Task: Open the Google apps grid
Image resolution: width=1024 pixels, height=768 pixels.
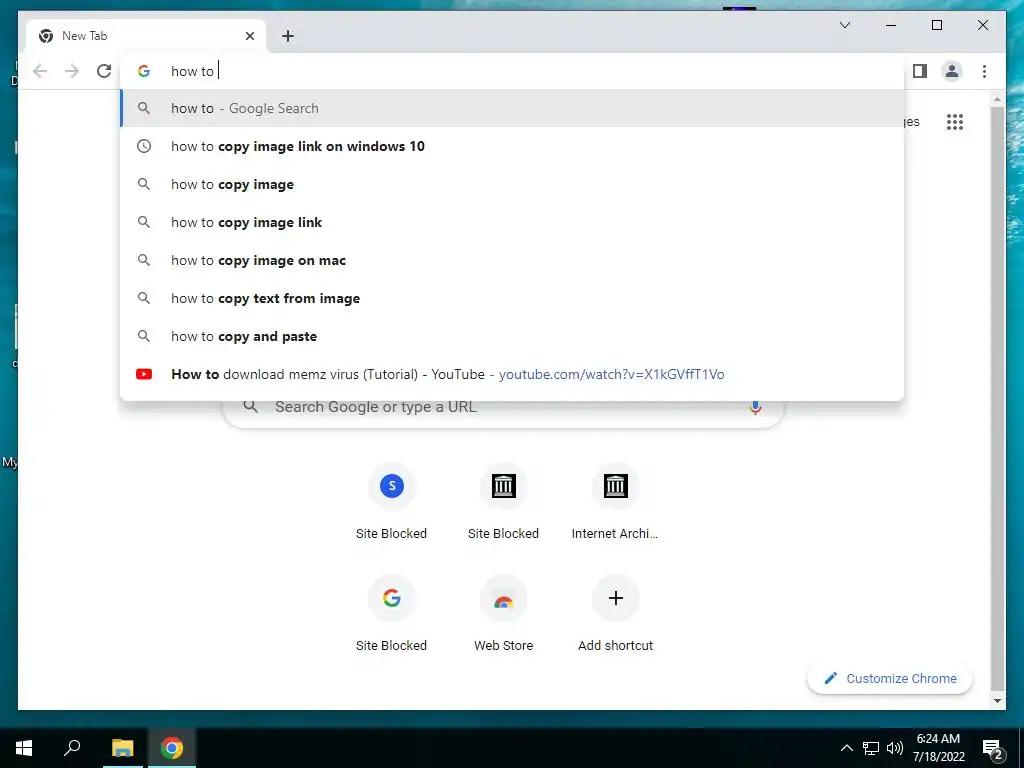Action: click(x=955, y=122)
